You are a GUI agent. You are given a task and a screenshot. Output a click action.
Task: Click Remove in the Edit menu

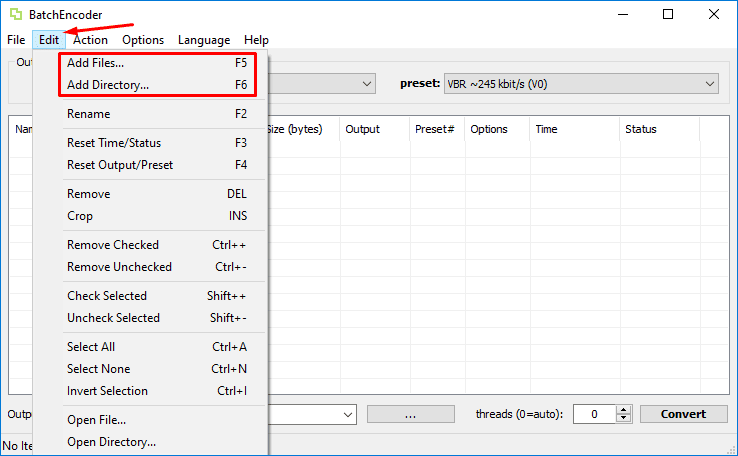tap(157, 194)
